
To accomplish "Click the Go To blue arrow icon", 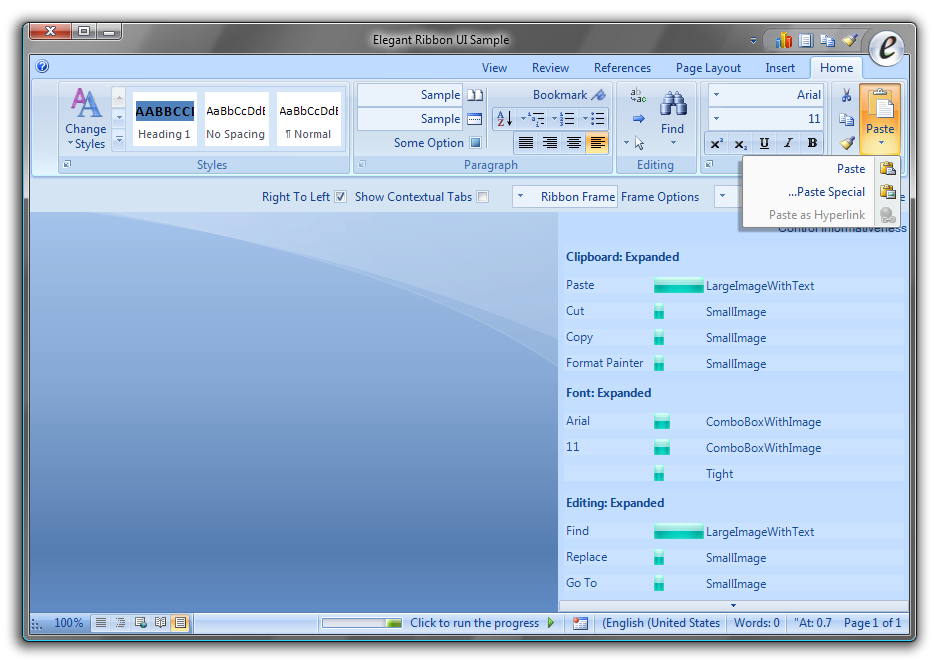I will pos(638,119).
